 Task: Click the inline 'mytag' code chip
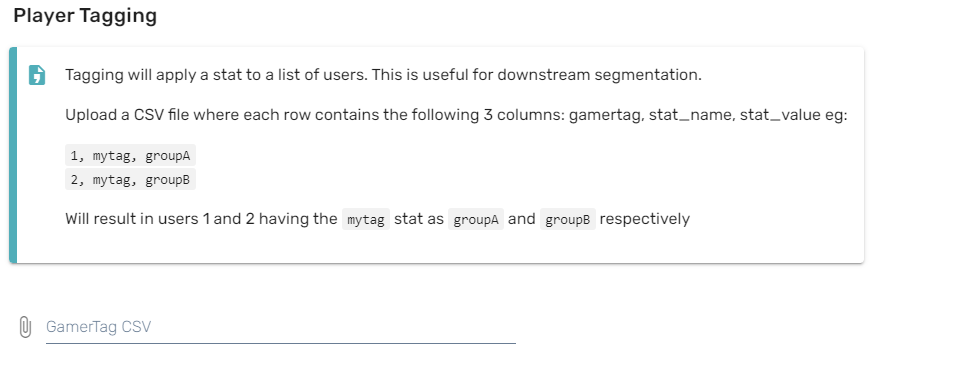coord(366,219)
